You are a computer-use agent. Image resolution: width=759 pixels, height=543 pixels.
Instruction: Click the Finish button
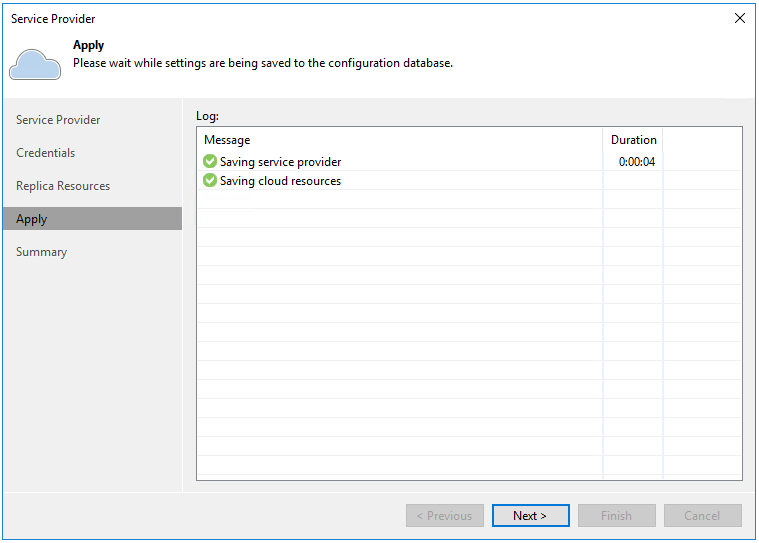click(x=617, y=516)
